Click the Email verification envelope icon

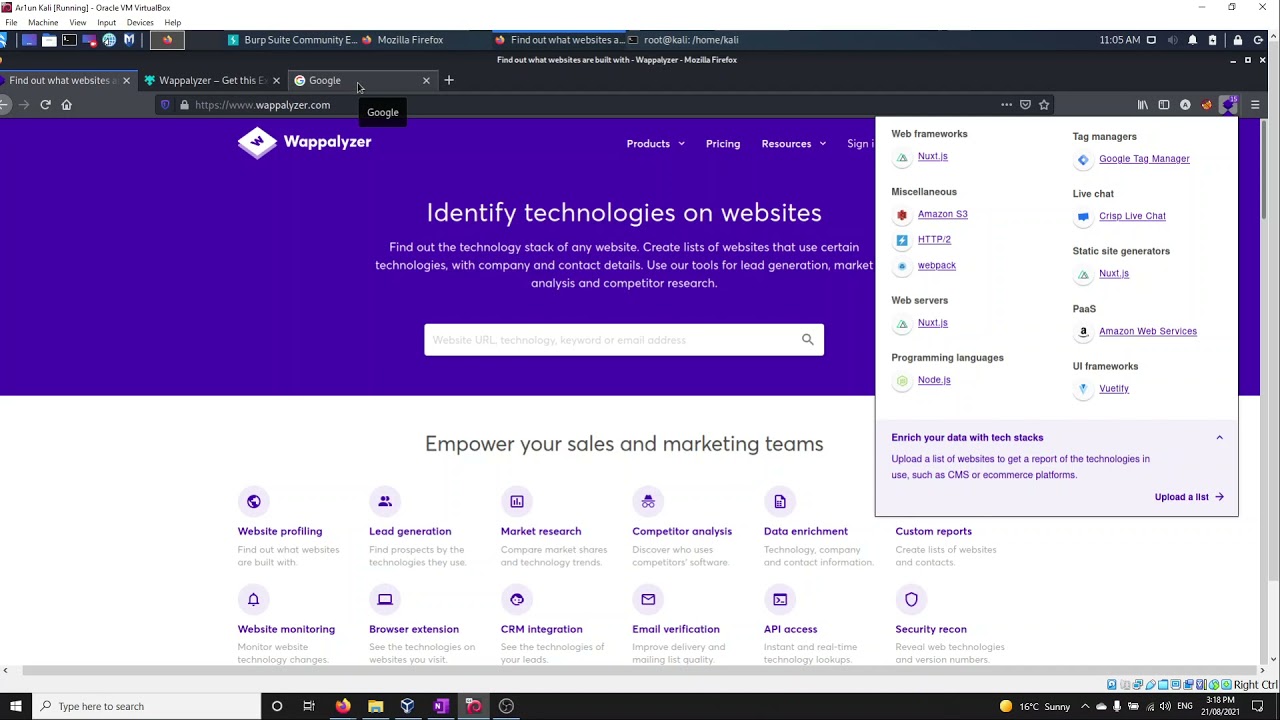pyautogui.click(x=648, y=599)
